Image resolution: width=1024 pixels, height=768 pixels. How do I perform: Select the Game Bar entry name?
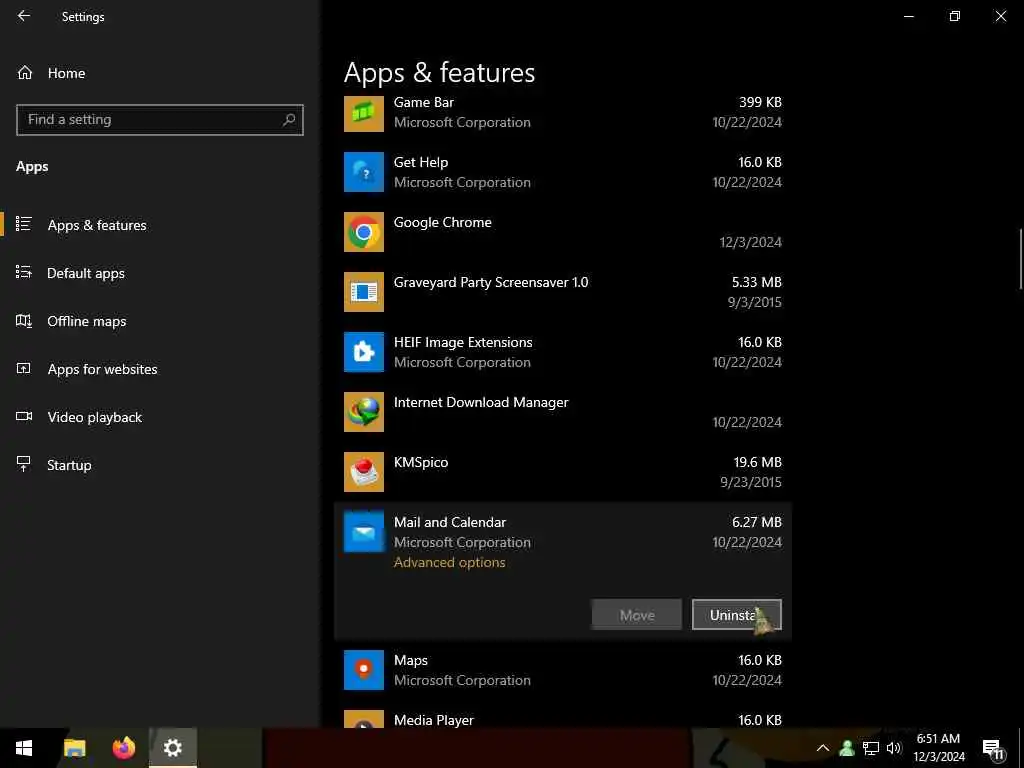click(424, 102)
